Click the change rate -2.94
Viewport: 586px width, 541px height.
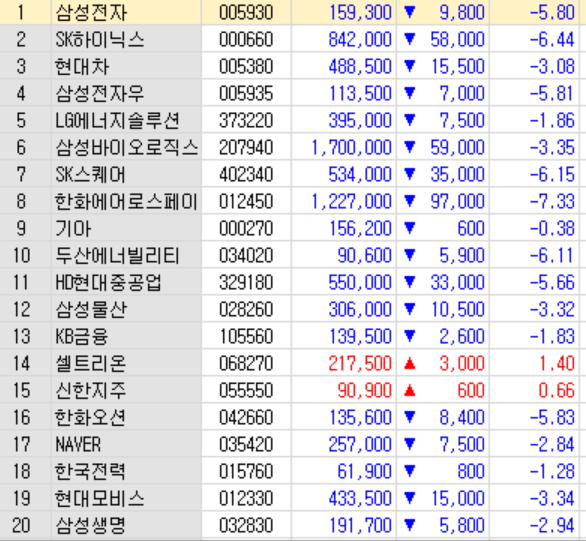[x=552, y=525]
